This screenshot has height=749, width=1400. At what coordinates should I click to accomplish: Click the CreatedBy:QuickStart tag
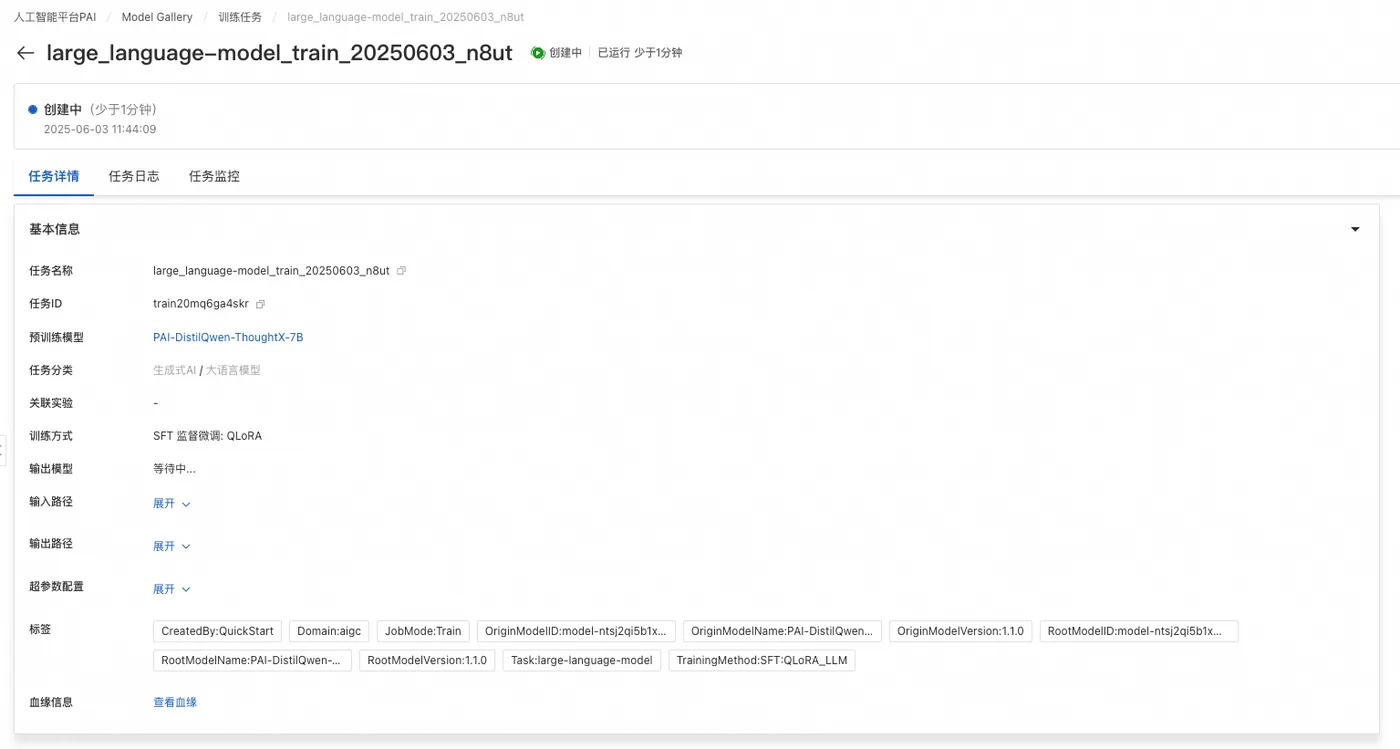[217, 631]
